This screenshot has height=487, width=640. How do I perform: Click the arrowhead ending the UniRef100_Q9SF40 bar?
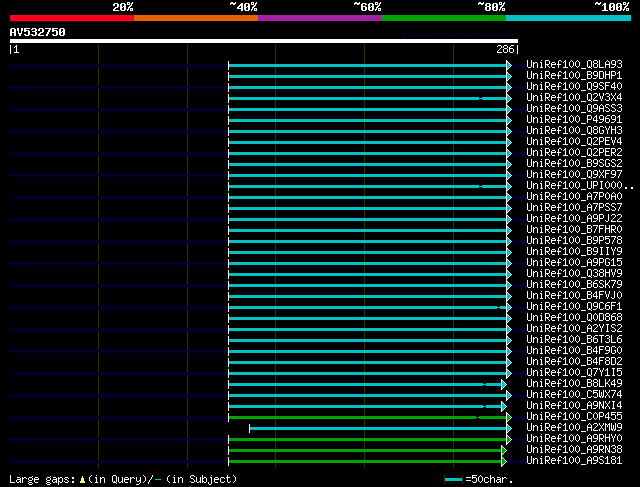509,87
